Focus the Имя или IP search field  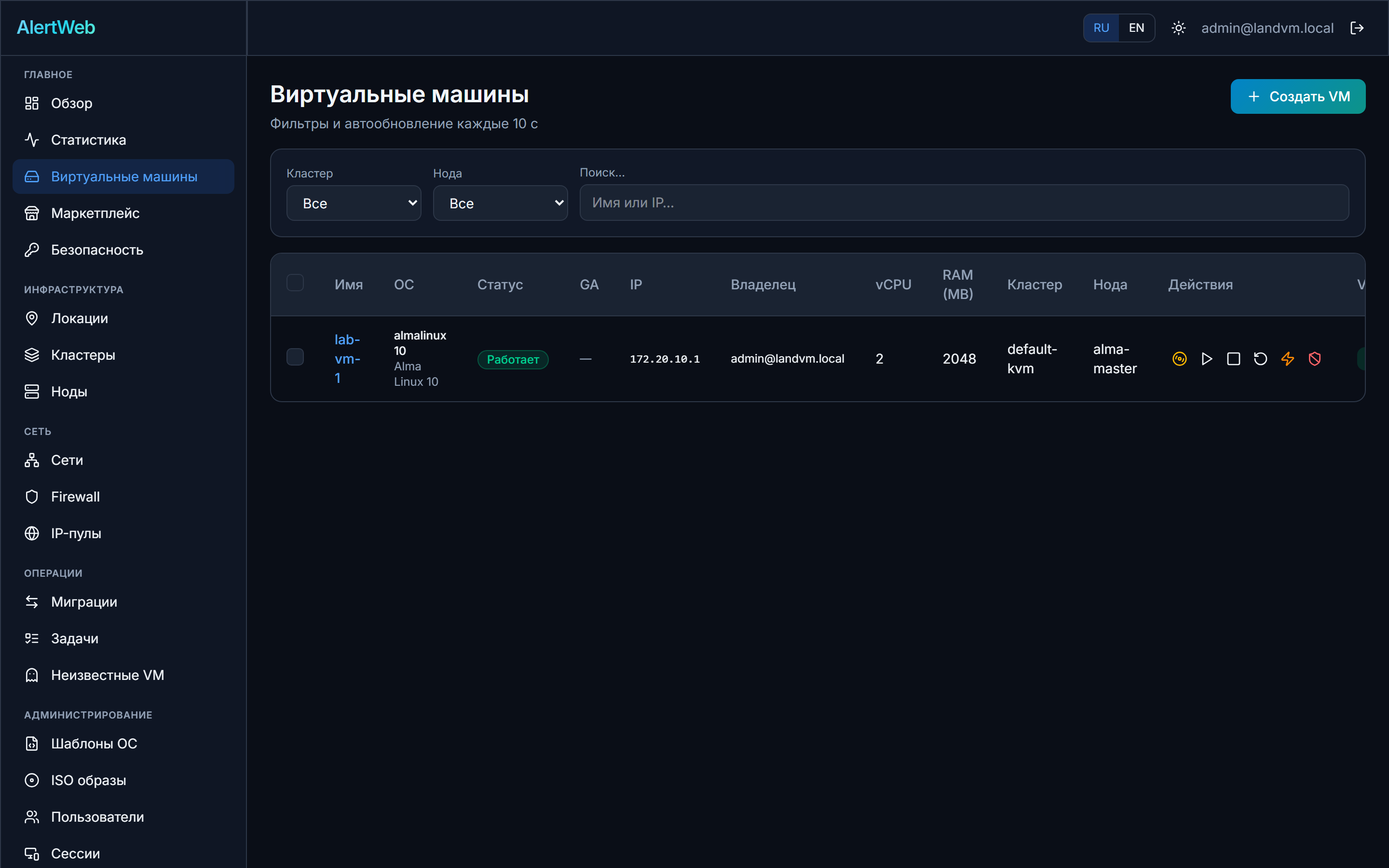pyautogui.click(x=964, y=203)
